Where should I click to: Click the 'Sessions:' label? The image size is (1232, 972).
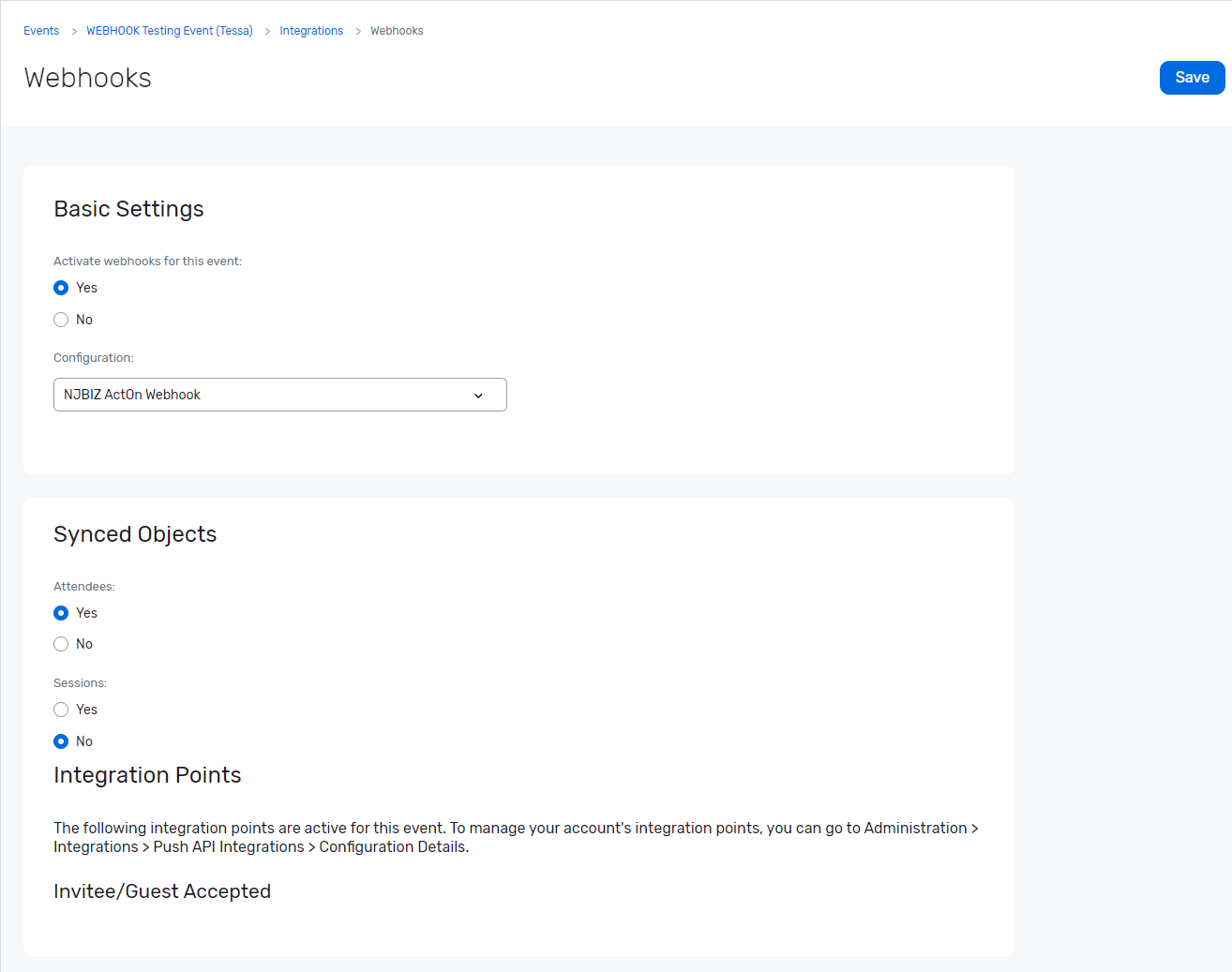[x=81, y=683]
